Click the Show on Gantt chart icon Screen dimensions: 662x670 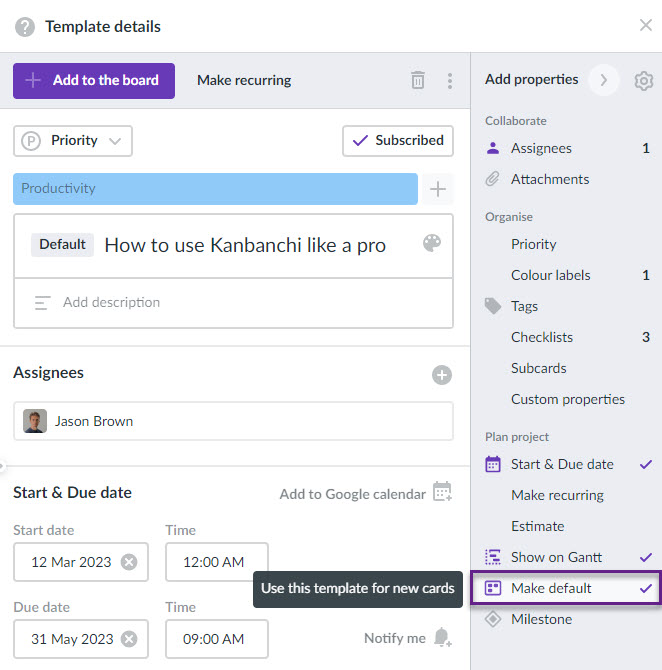click(493, 557)
